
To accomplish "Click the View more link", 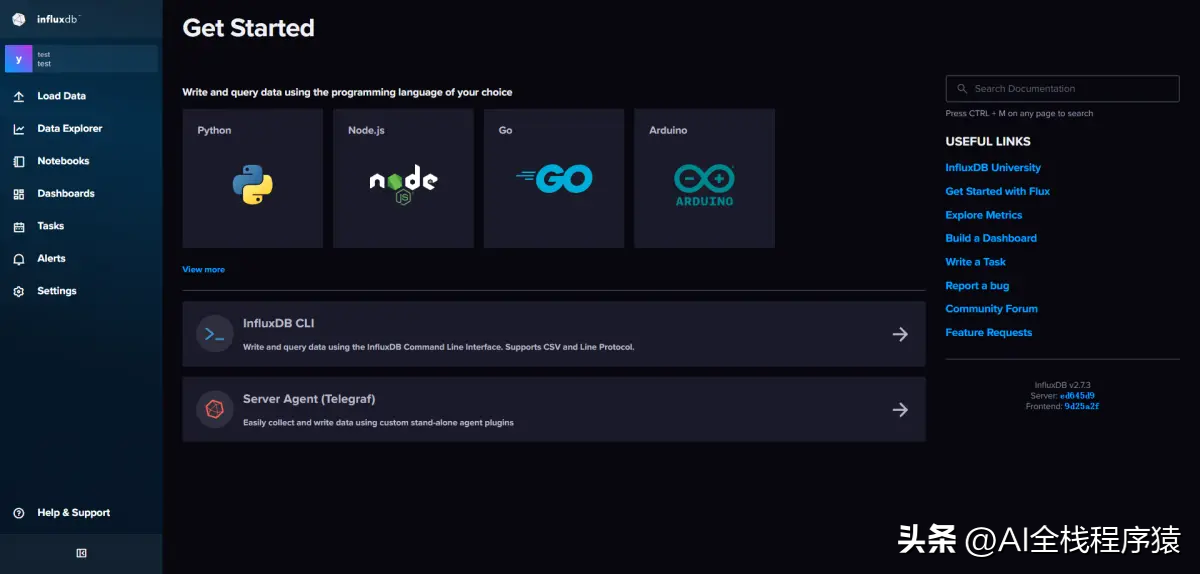I will 203,270.
